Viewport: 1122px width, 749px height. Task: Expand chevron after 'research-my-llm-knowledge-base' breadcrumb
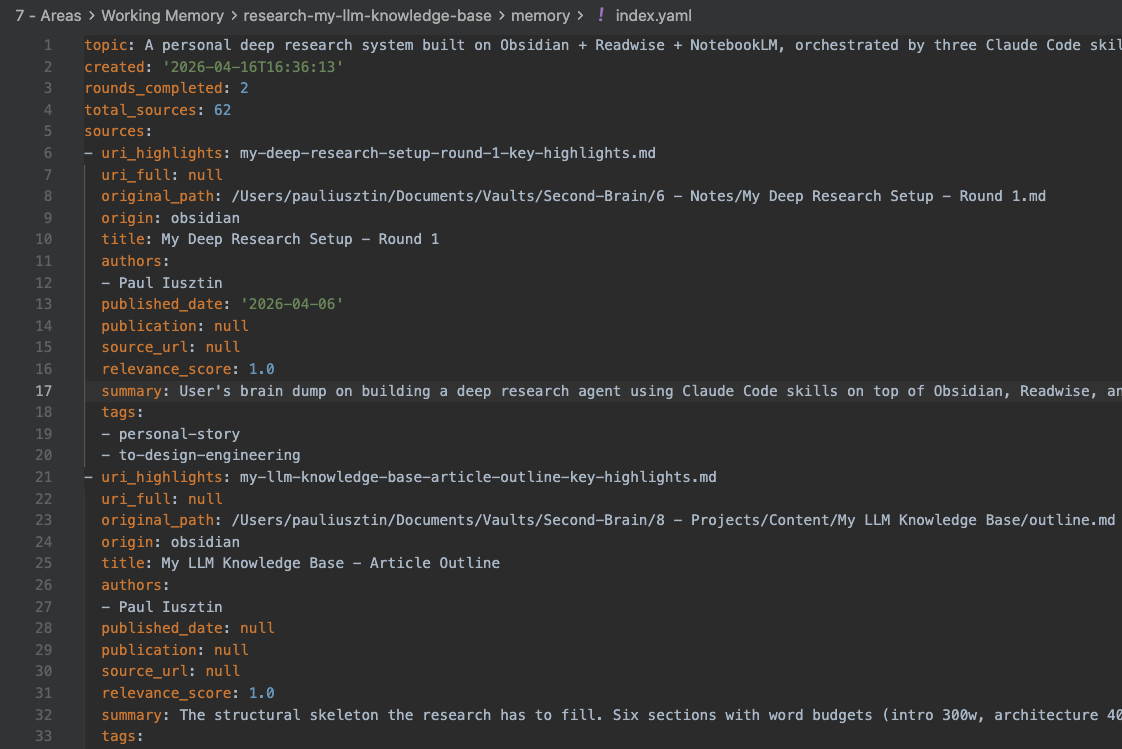click(x=501, y=16)
